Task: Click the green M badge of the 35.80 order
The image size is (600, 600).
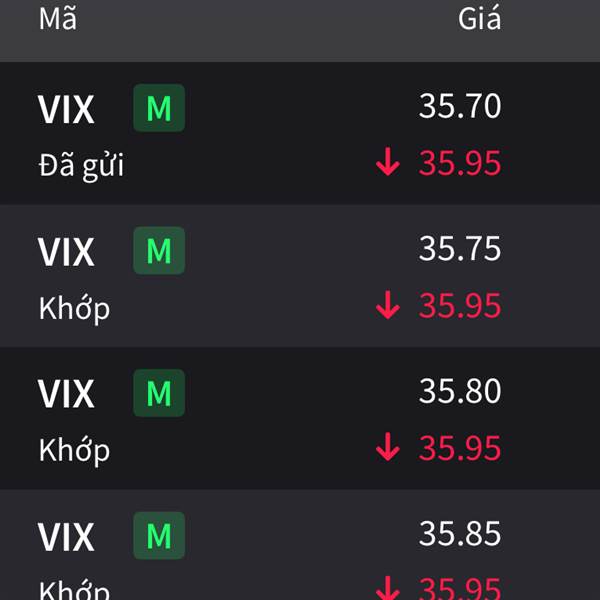Action: pos(159,393)
